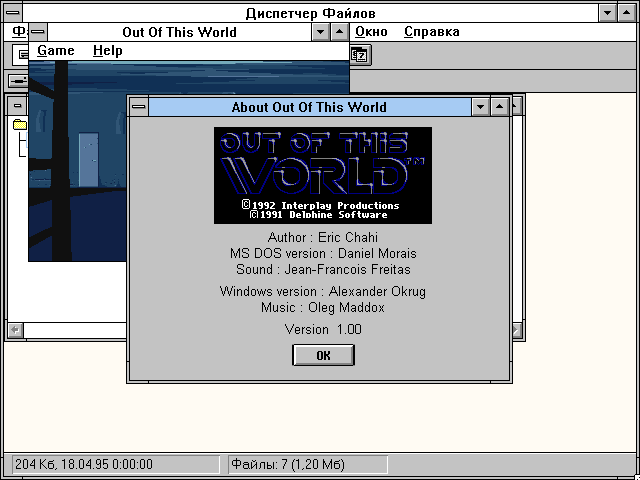Click the right scroll arrow in the file pane

[x=516, y=330]
